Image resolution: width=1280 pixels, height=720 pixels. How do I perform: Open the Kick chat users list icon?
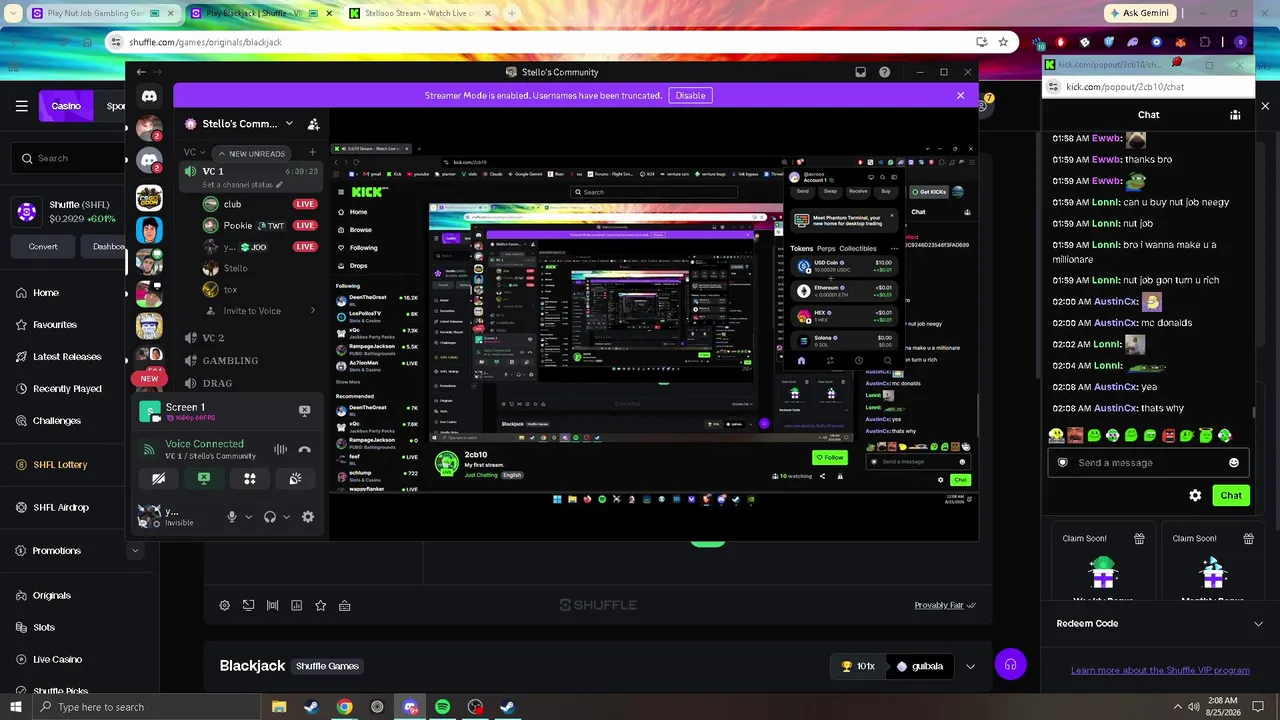pyautogui.click(x=1235, y=115)
